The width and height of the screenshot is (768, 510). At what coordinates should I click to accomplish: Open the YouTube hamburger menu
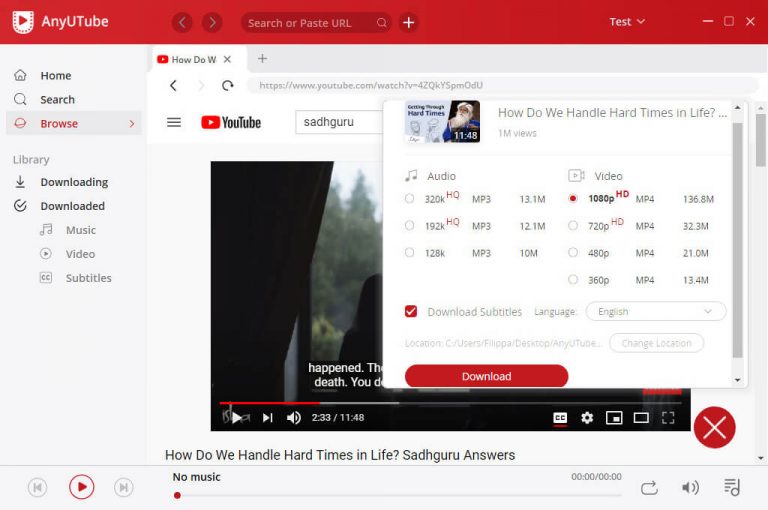tap(174, 122)
